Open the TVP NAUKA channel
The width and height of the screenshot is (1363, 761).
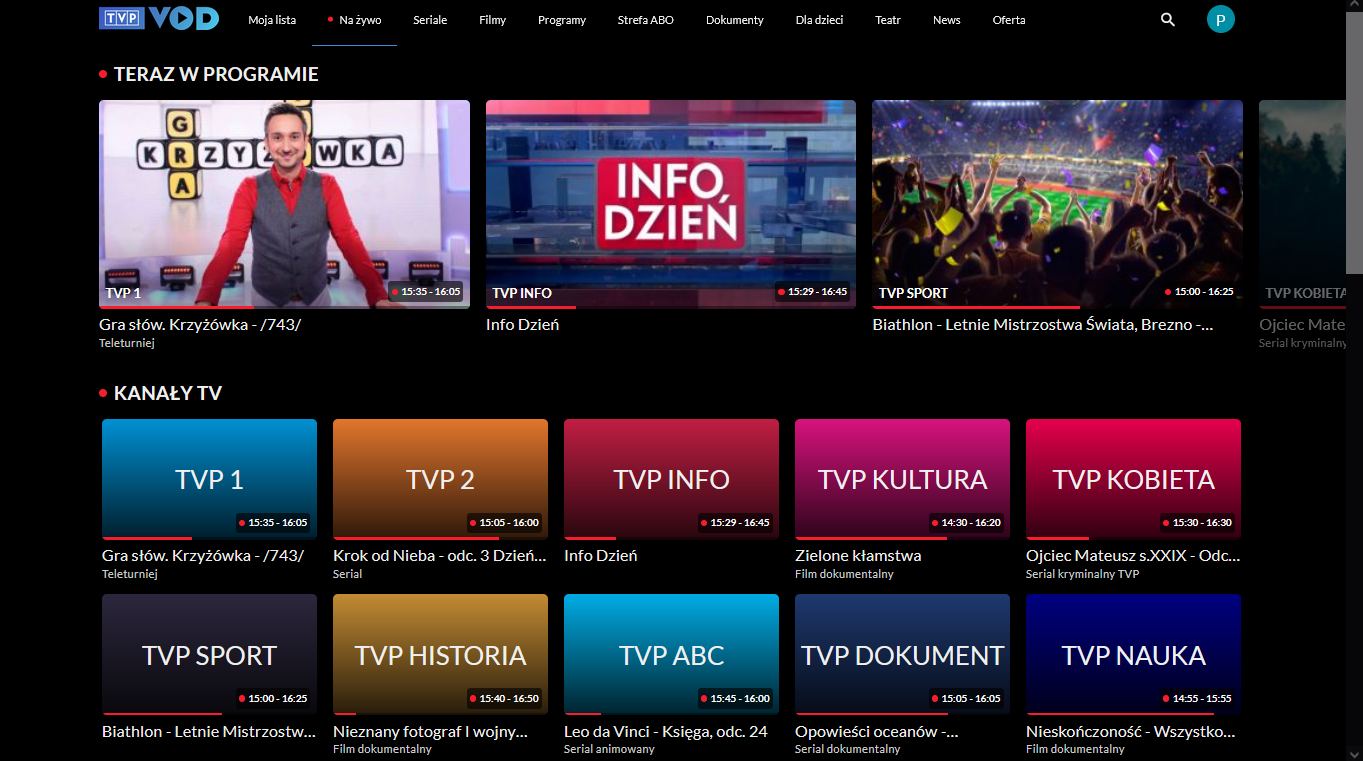(x=1132, y=654)
